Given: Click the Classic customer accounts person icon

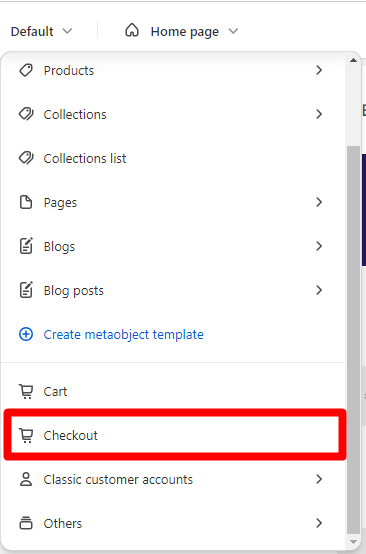Looking at the screenshot, I should [26, 479].
